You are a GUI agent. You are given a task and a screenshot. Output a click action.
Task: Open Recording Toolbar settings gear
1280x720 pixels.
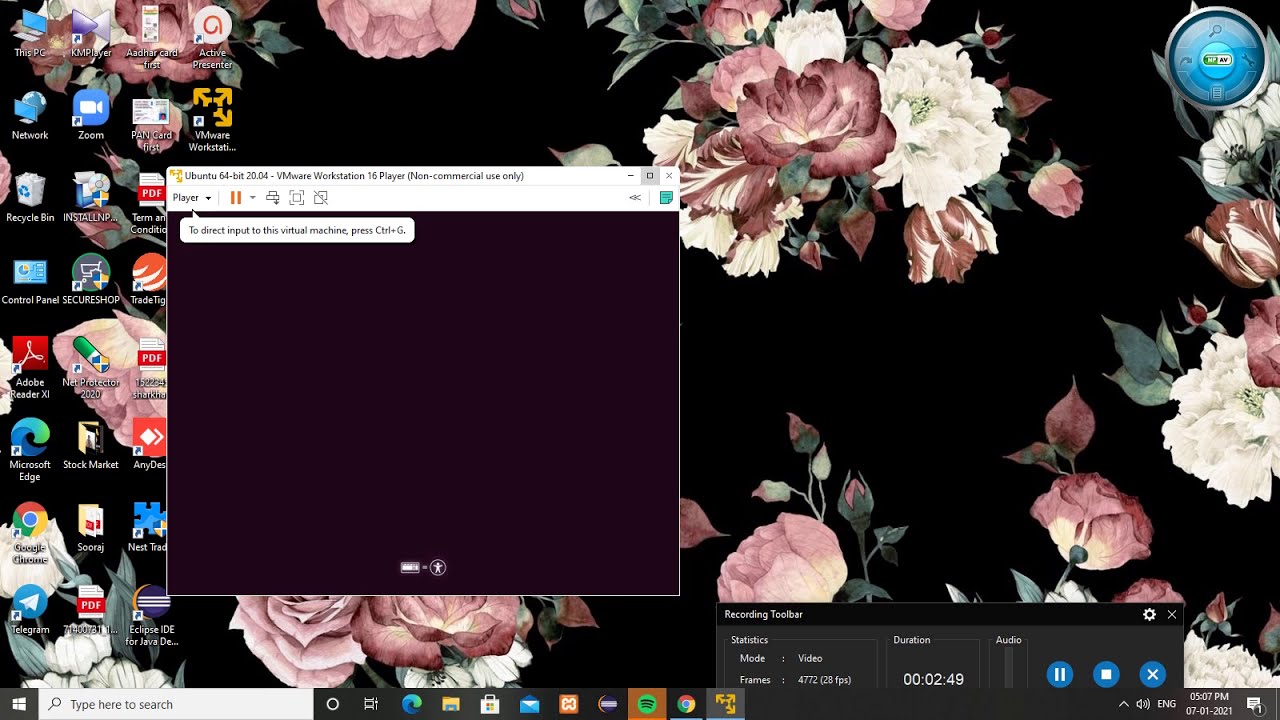tap(1149, 615)
